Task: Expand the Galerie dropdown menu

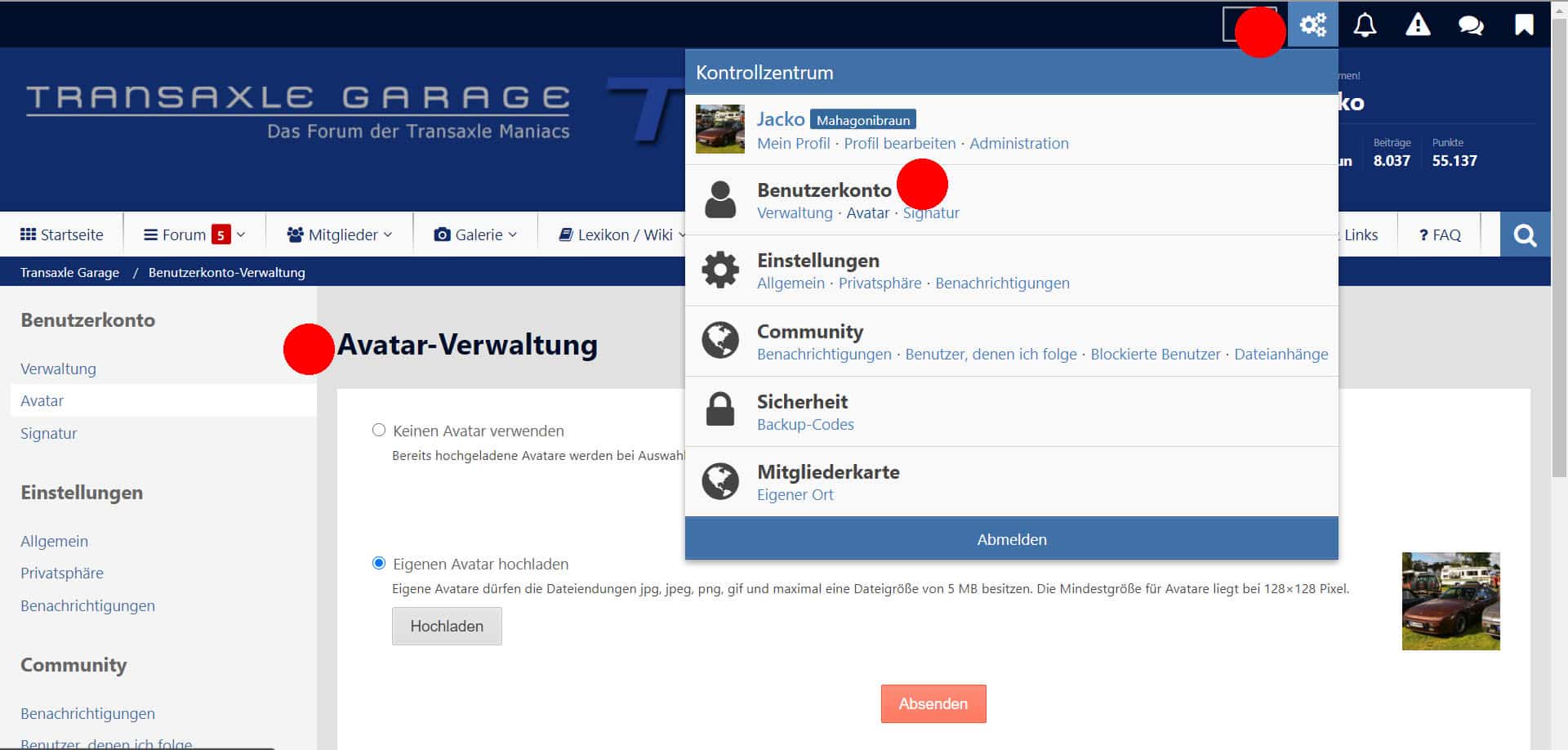Action: pos(475,235)
